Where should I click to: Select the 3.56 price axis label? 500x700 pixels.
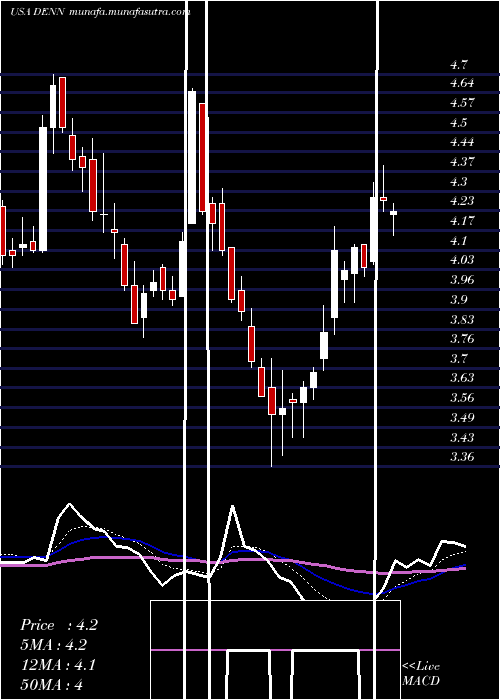[x=462, y=398]
